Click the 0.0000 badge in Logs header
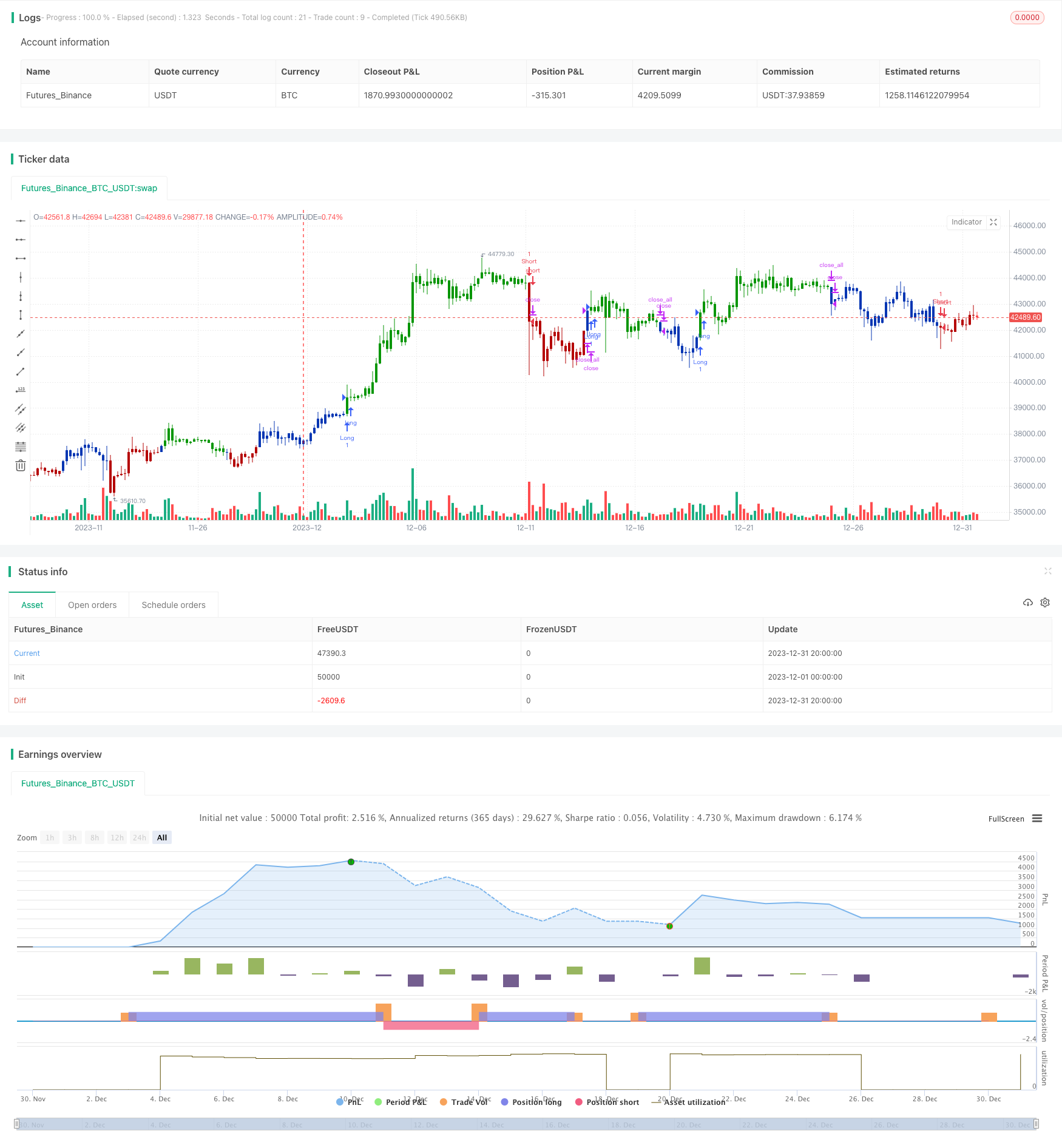Image resolution: width=1062 pixels, height=1148 pixels. point(1027,18)
